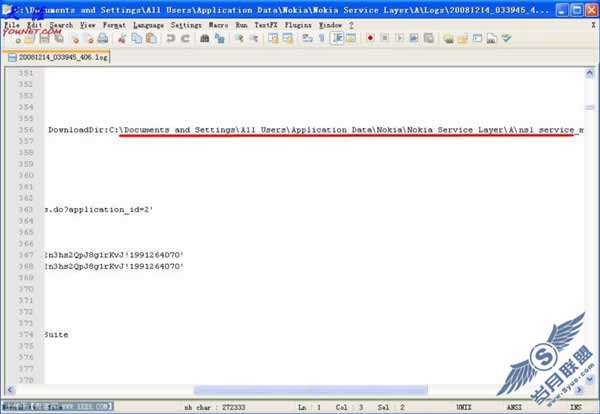Click the blue checkmark plugin icon

506,38
